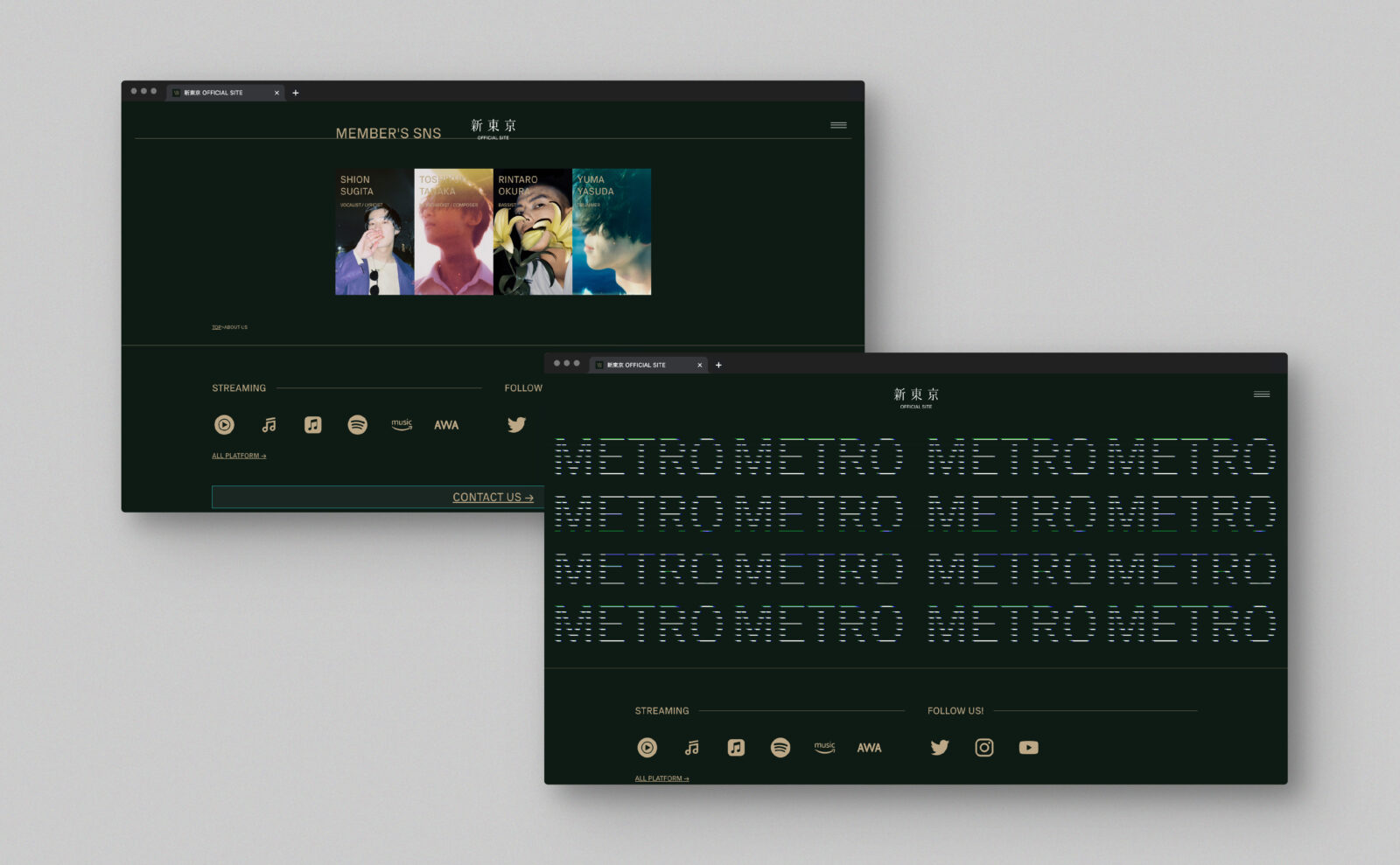Click the CONTACT US link
Viewport: 1400px width, 865px height.
click(x=493, y=497)
